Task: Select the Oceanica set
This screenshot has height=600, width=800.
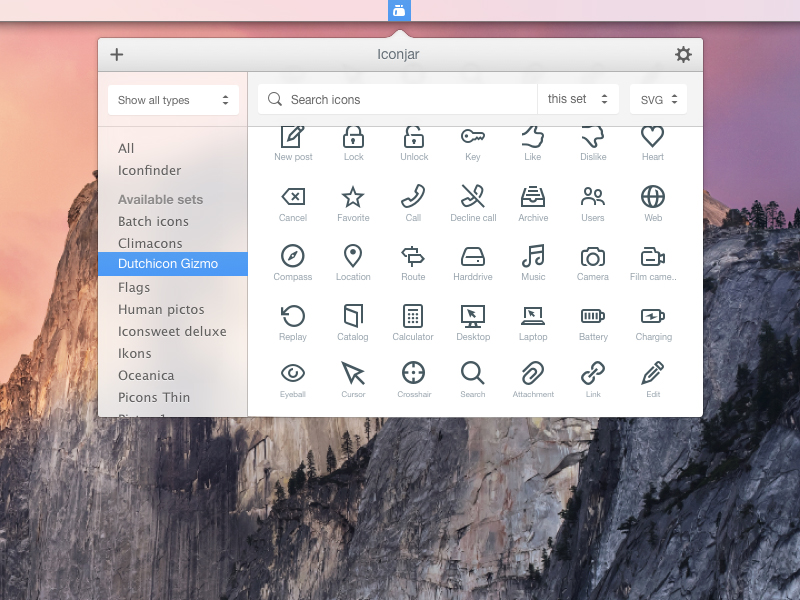Action: [x=146, y=376]
